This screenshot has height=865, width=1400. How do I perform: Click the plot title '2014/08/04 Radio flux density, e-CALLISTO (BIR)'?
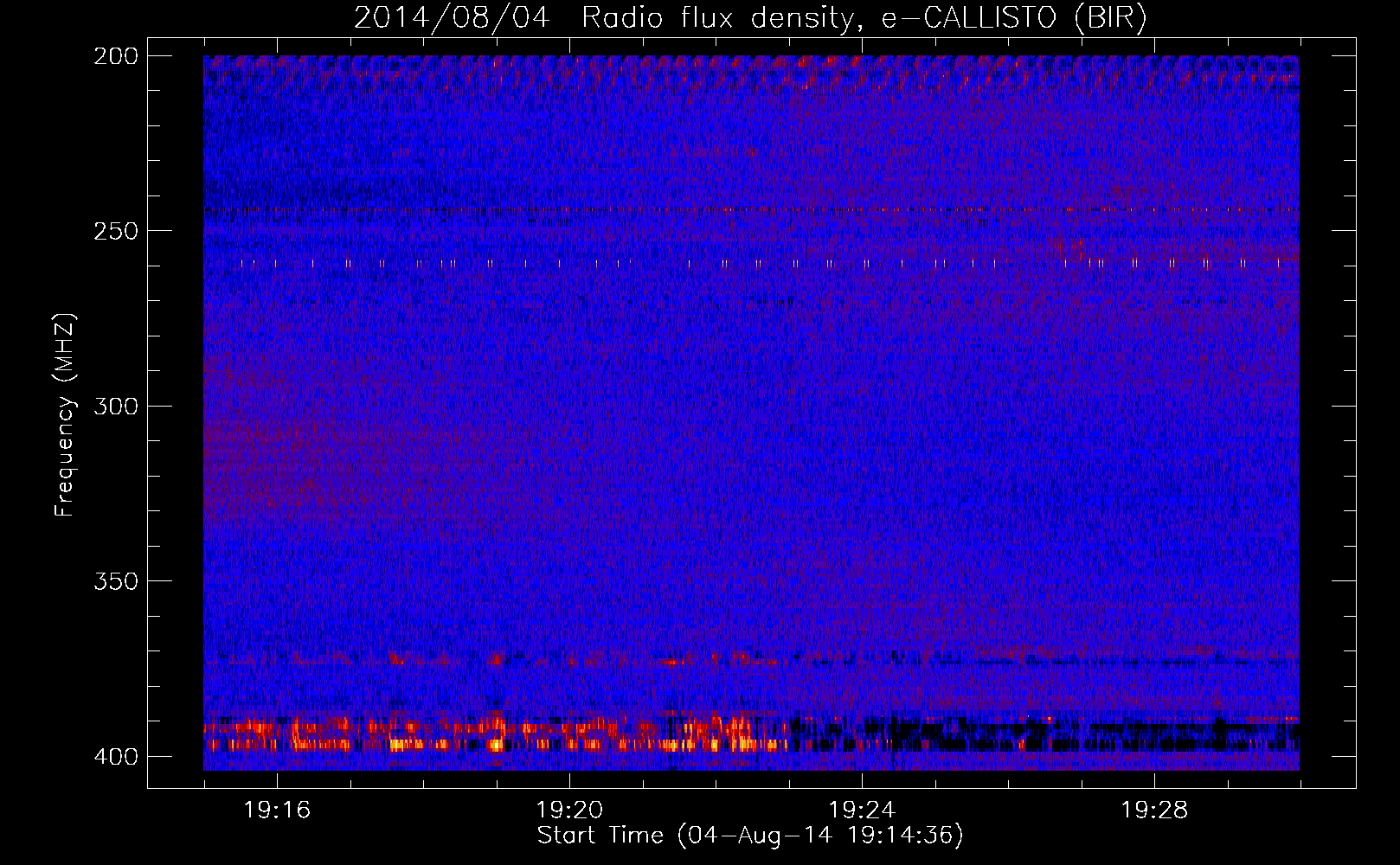750,18
